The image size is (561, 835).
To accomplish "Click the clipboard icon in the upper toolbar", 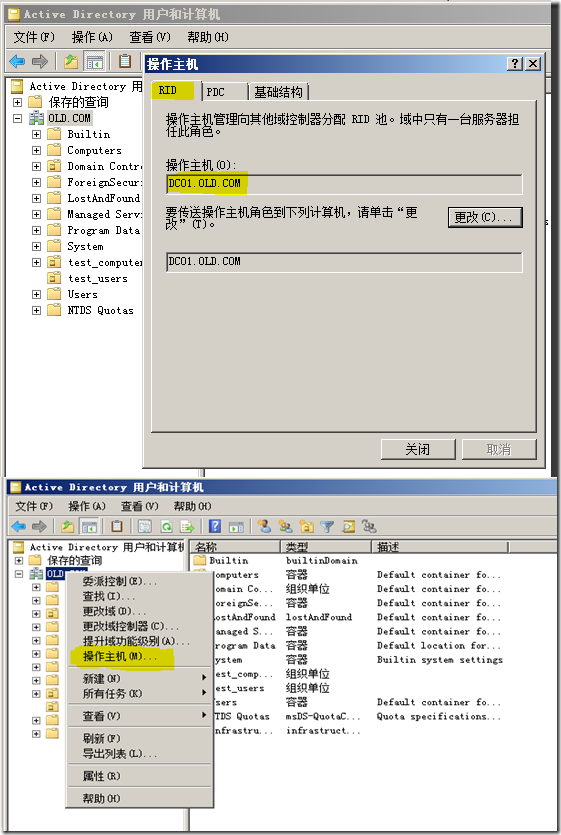I will [125, 61].
